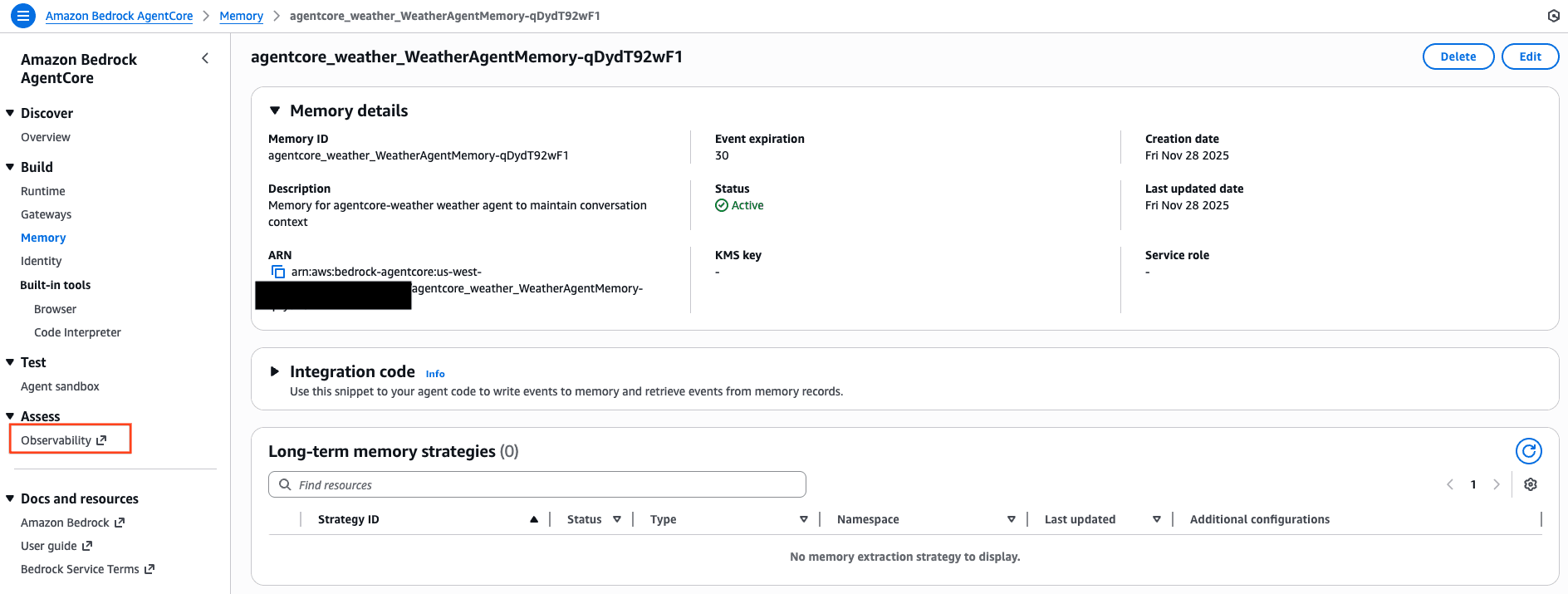Sort by Strategy ID ascending arrow

point(534,519)
